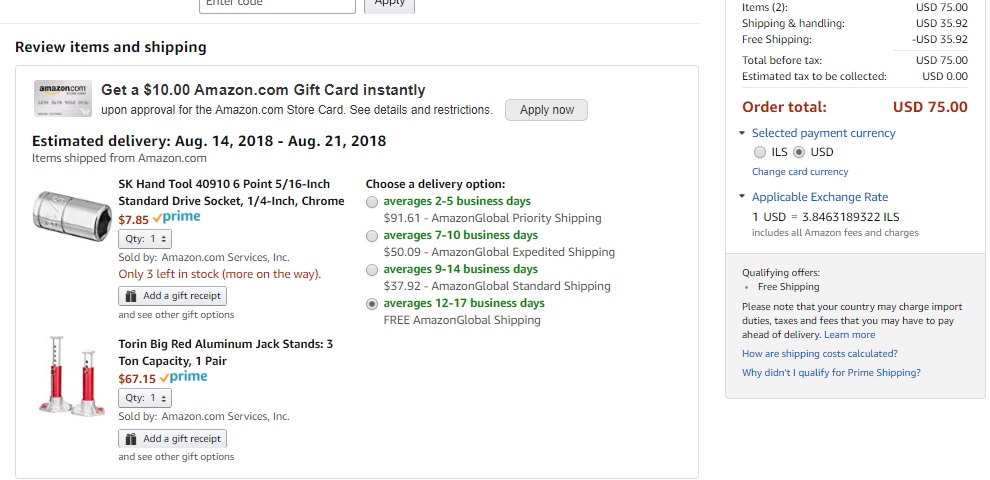Open 'How are shipping costs calculated?' link
Viewport: 990px width, 480px height.
pyautogui.click(x=820, y=354)
